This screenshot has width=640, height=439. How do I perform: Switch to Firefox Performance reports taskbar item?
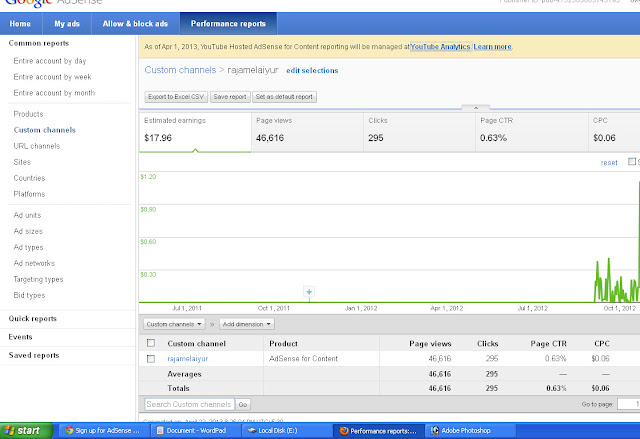point(378,430)
